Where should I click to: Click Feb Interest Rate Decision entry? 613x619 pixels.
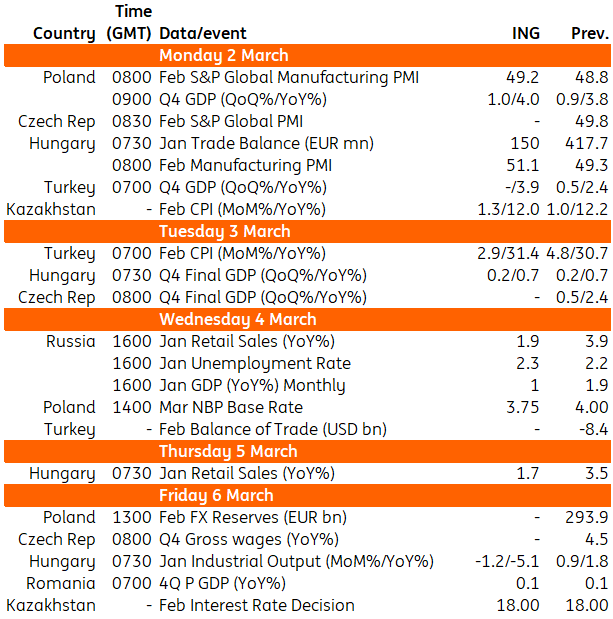pos(257,605)
